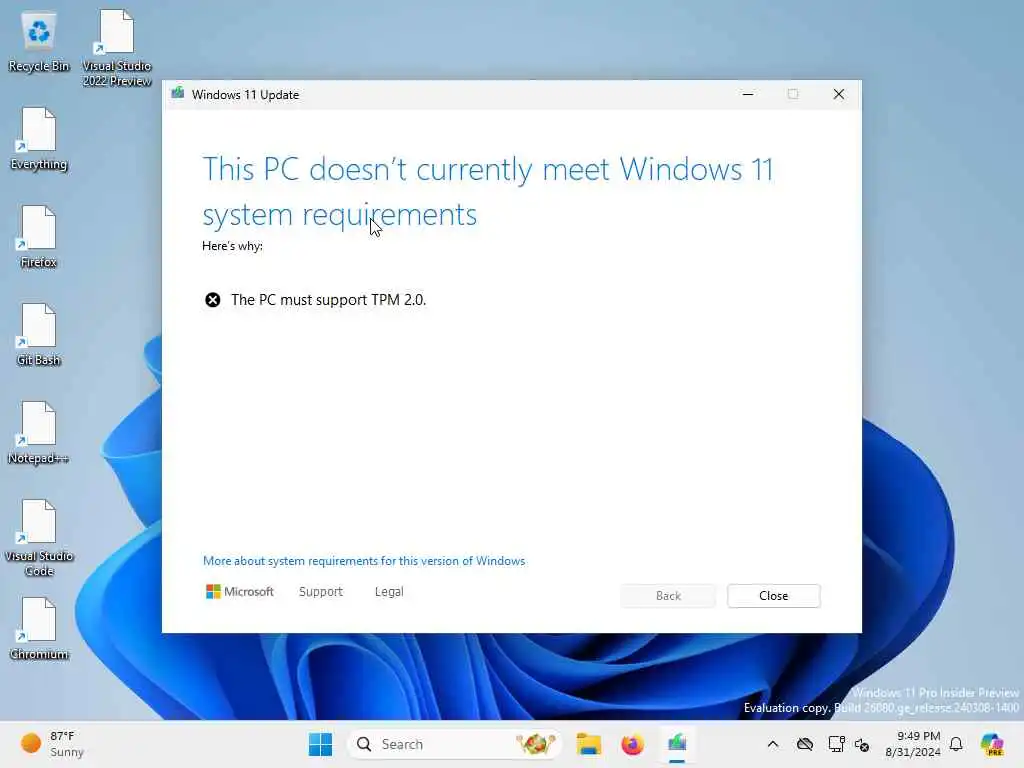This screenshot has width=1024, height=768.
Task: Select the Firefox desktop shortcut
Action: pyautogui.click(x=39, y=237)
